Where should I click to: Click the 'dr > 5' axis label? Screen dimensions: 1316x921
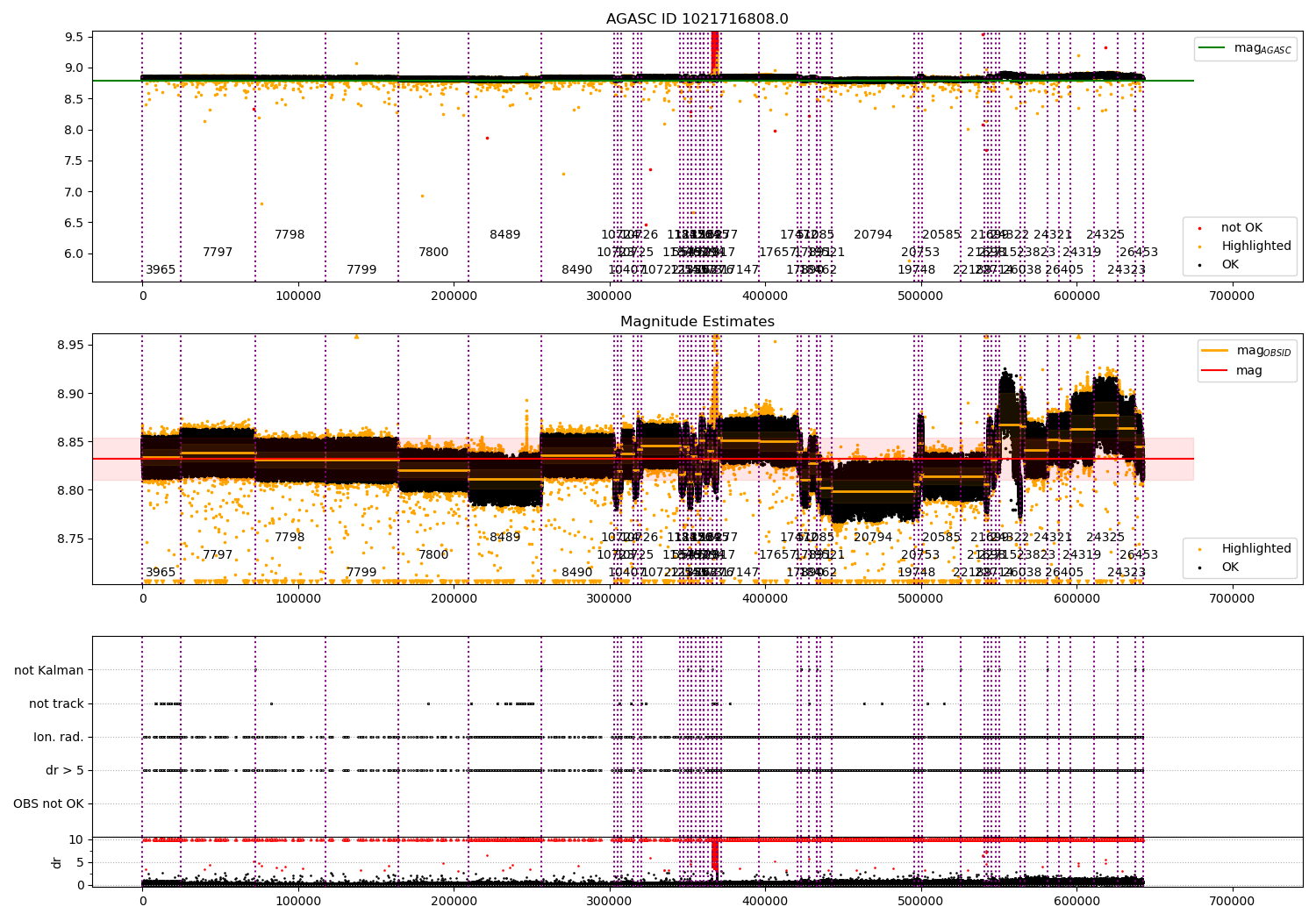pos(65,771)
